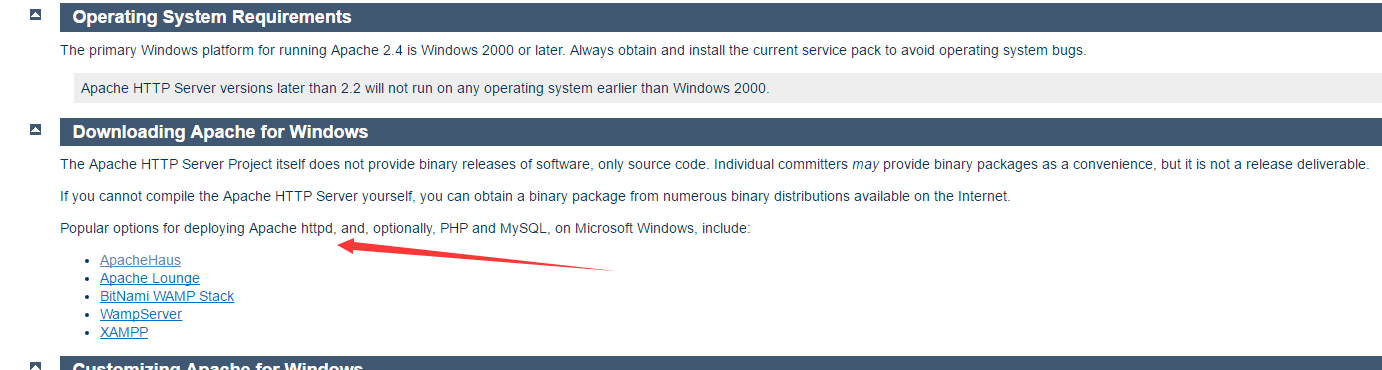Follow the Apache Lounge link
1382x370 pixels.
[150, 278]
